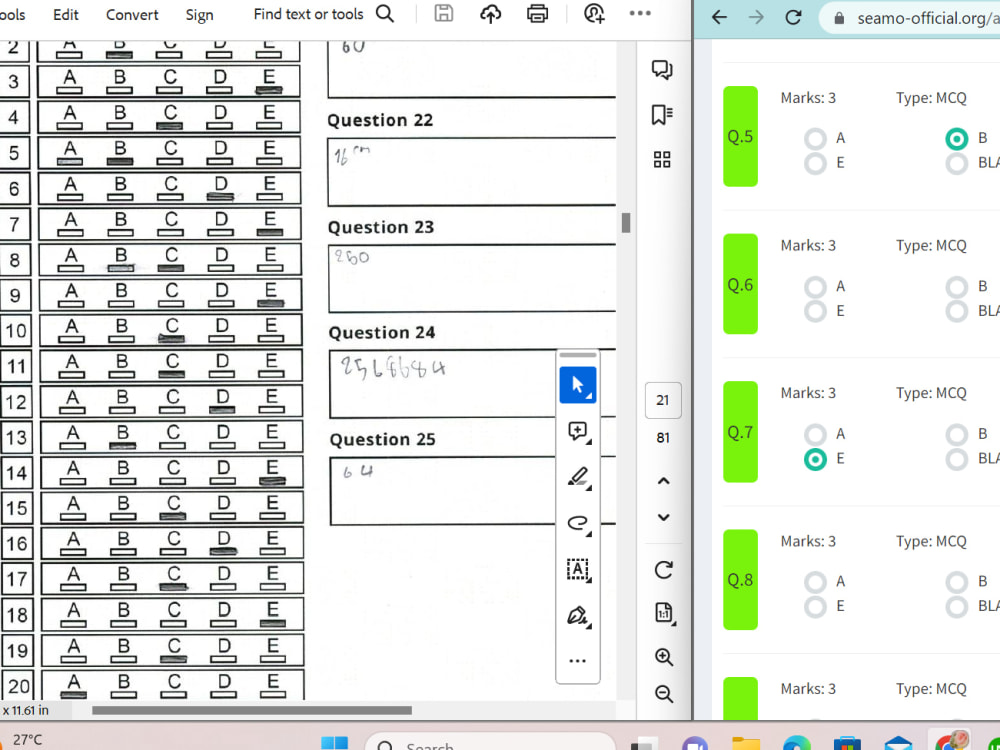Zoom out on the PDF
The height and width of the screenshot is (750, 1000).
(663, 693)
